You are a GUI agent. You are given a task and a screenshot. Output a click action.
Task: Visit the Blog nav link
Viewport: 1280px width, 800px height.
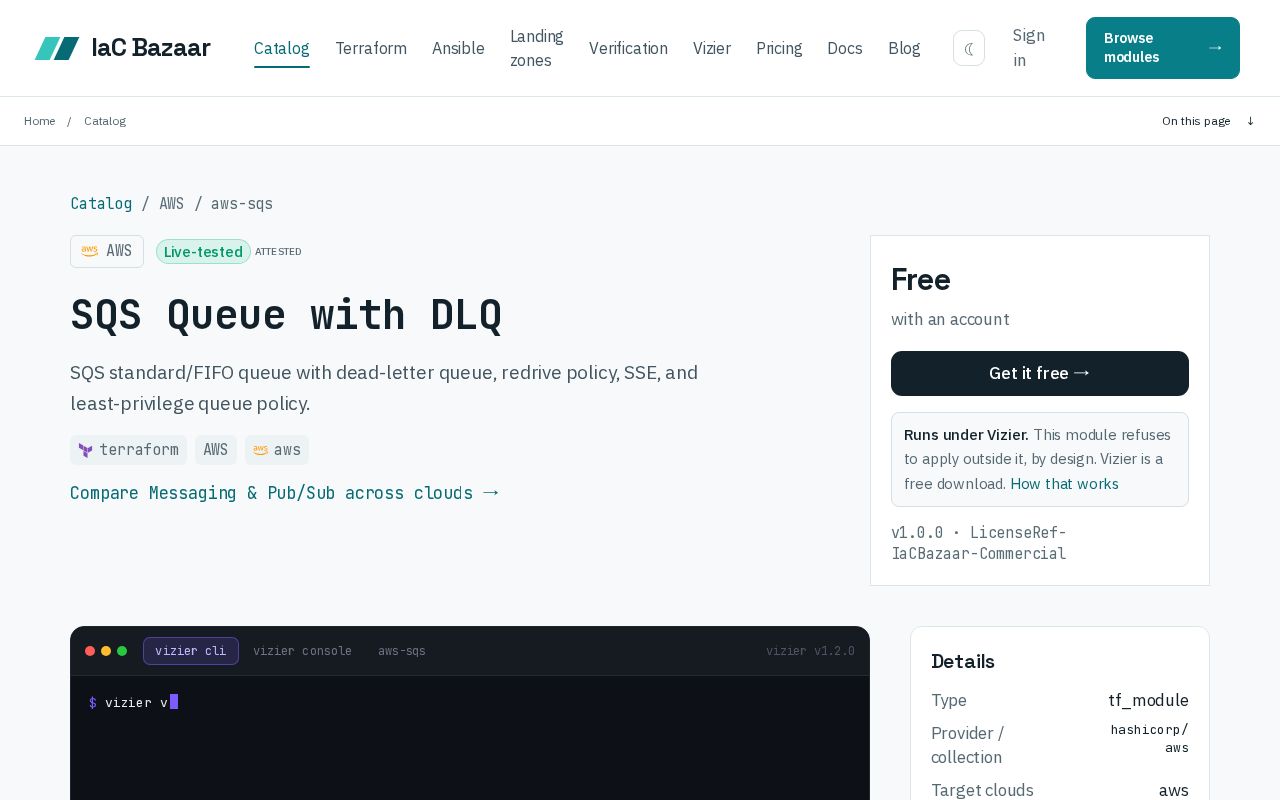[904, 48]
